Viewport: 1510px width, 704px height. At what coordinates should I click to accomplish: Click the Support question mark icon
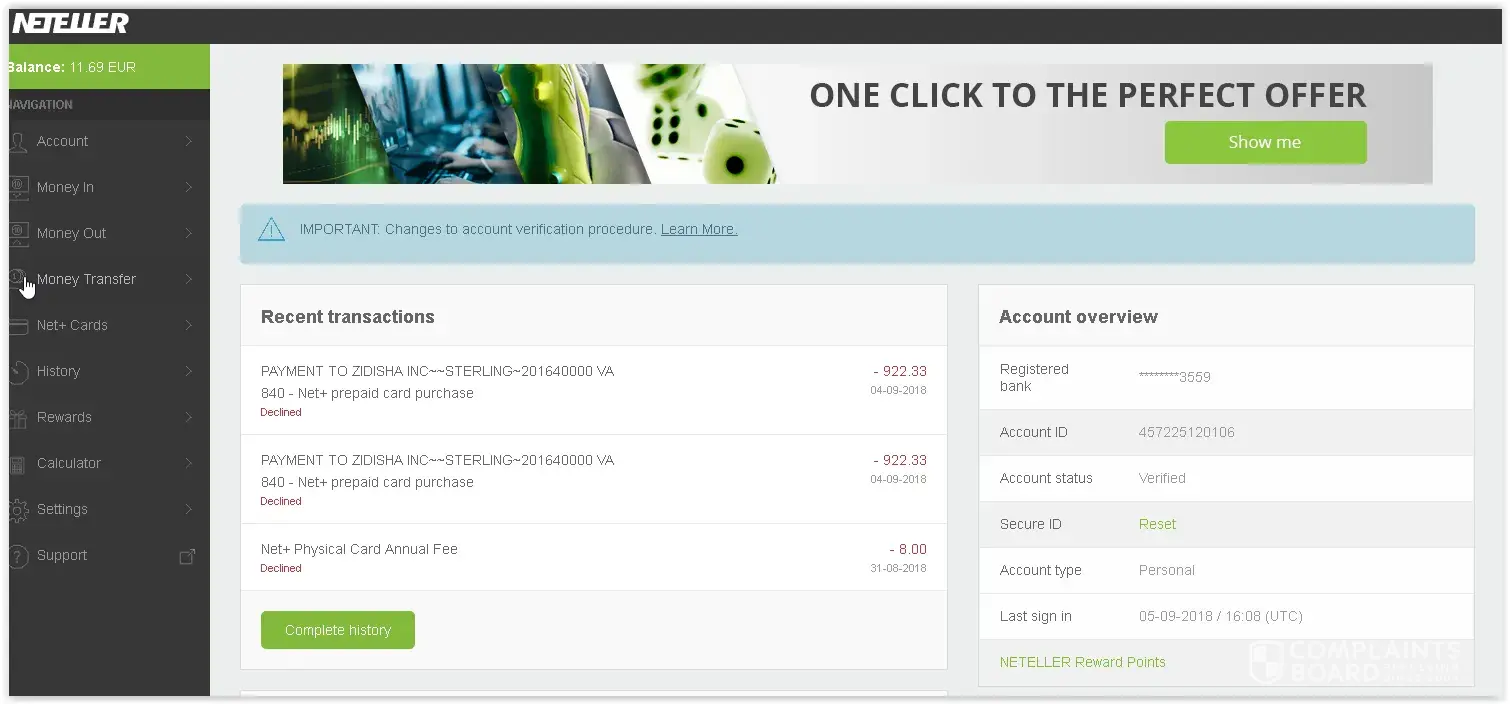pos(18,555)
